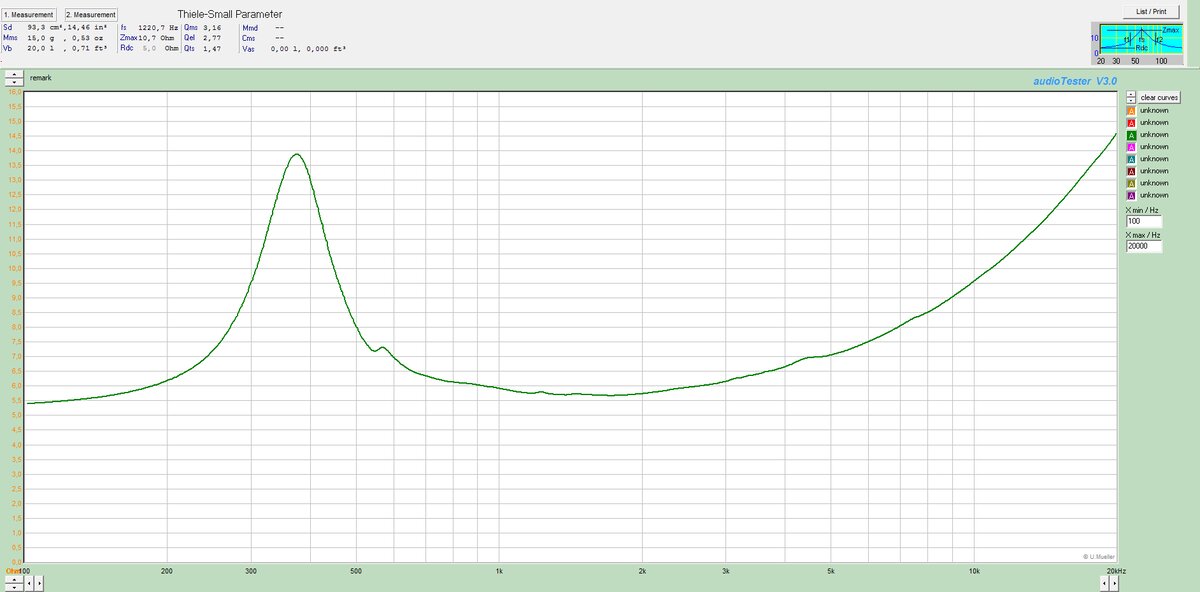
Task: Open List / Print
Action: coord(1151,11)
